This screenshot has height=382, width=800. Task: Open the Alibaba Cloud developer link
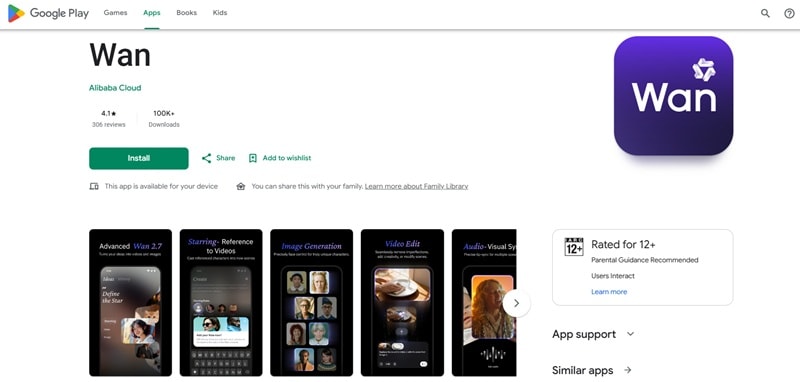coord(115,88)
